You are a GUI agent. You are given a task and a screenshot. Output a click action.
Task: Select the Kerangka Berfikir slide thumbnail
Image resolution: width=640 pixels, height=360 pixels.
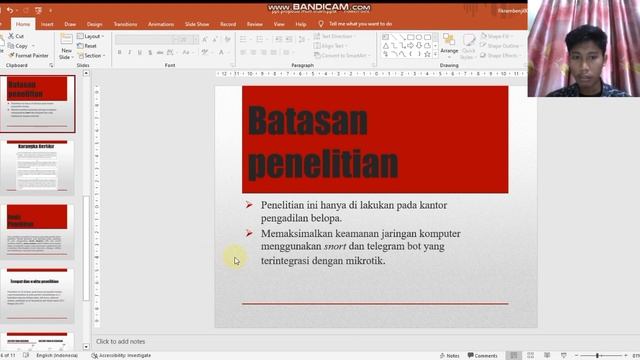[x=37, y=167]
